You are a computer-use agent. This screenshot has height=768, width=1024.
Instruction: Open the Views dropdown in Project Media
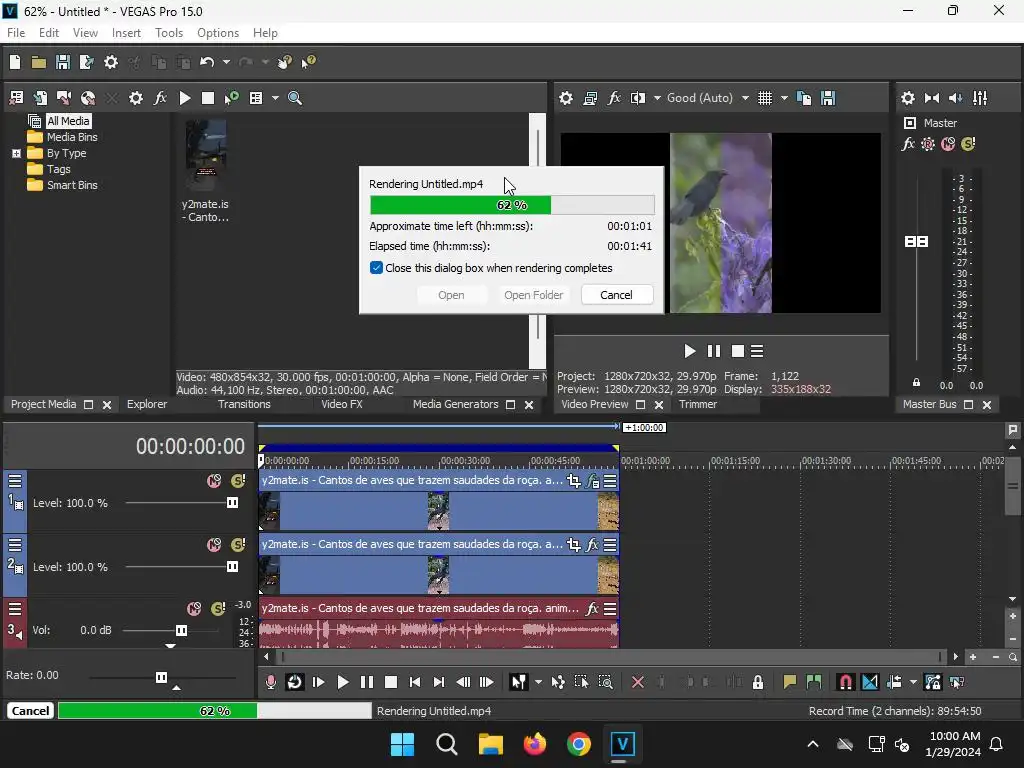tap(275, 98)
